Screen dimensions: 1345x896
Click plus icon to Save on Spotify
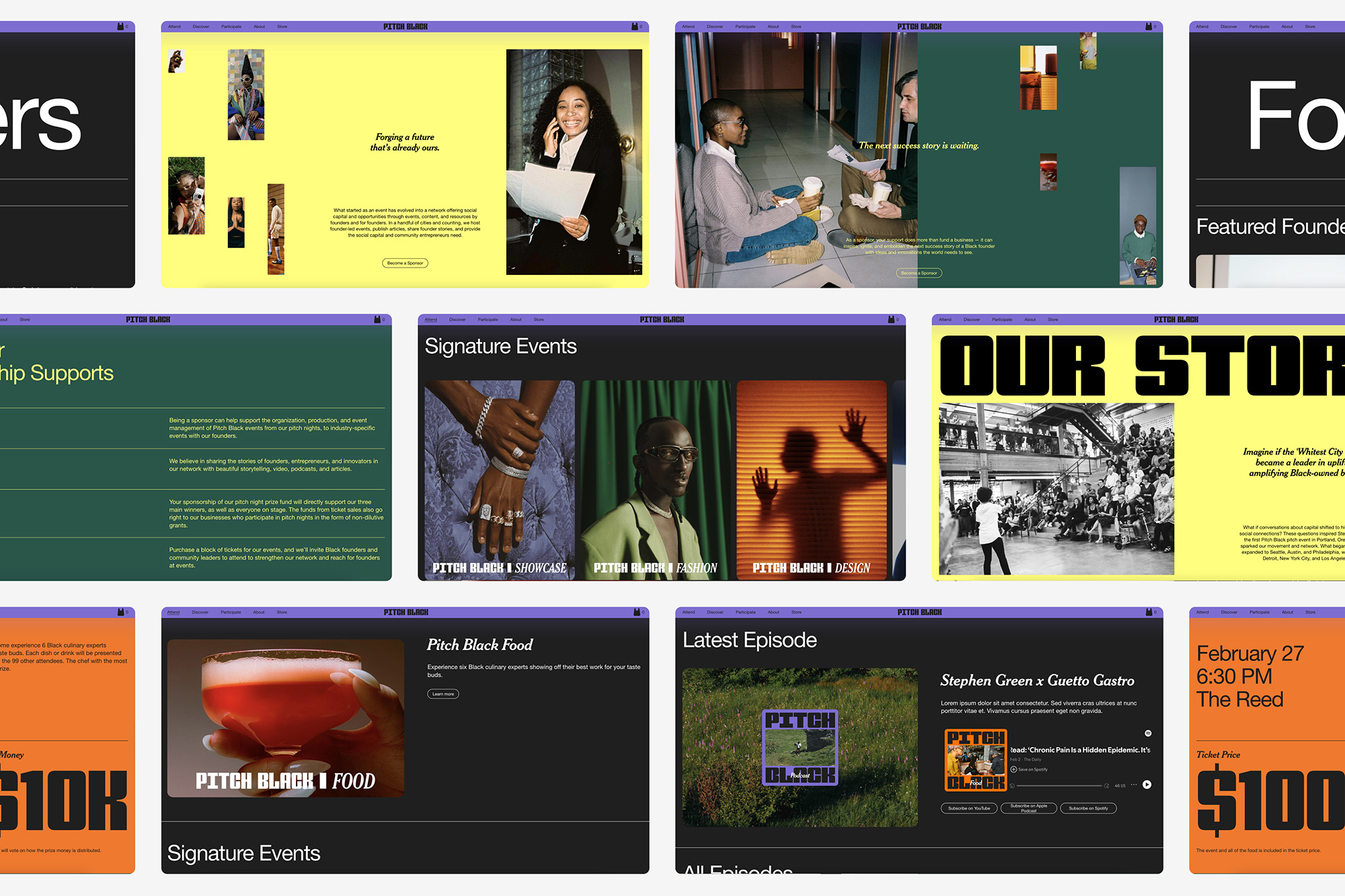[x=1013, y=769]
